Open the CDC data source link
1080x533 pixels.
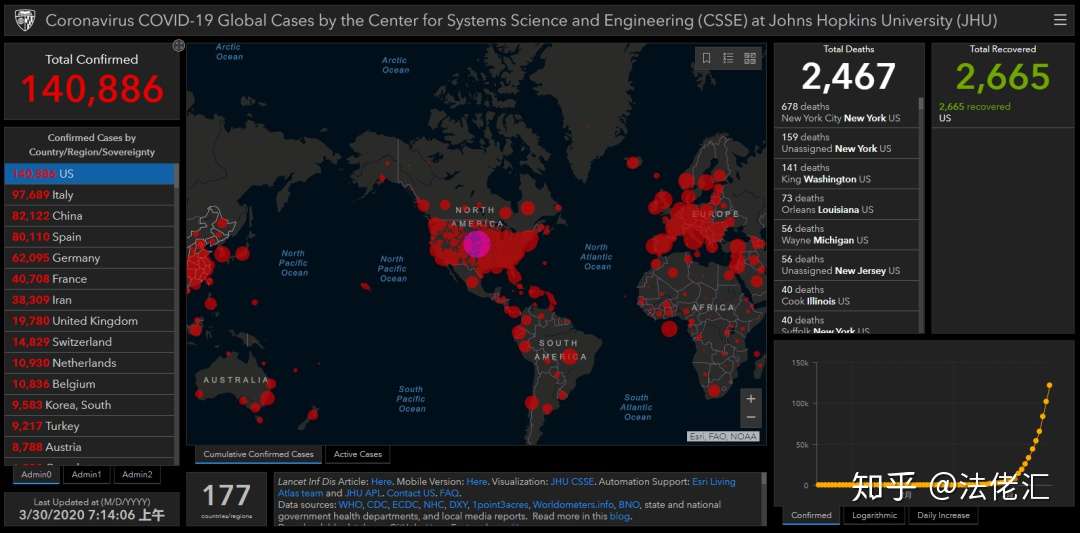[377, 505]
